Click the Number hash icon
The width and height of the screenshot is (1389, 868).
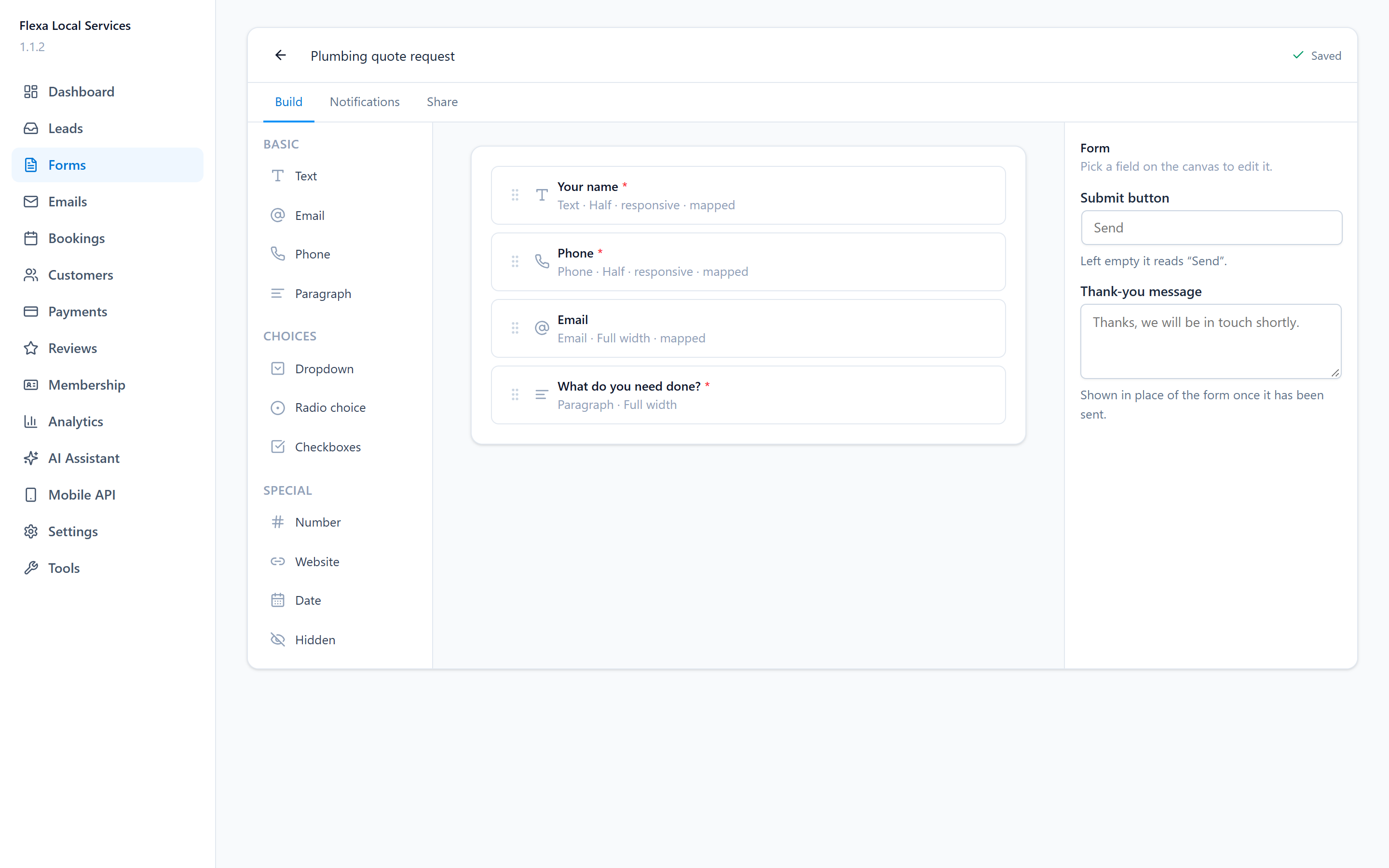click(278, 522)
